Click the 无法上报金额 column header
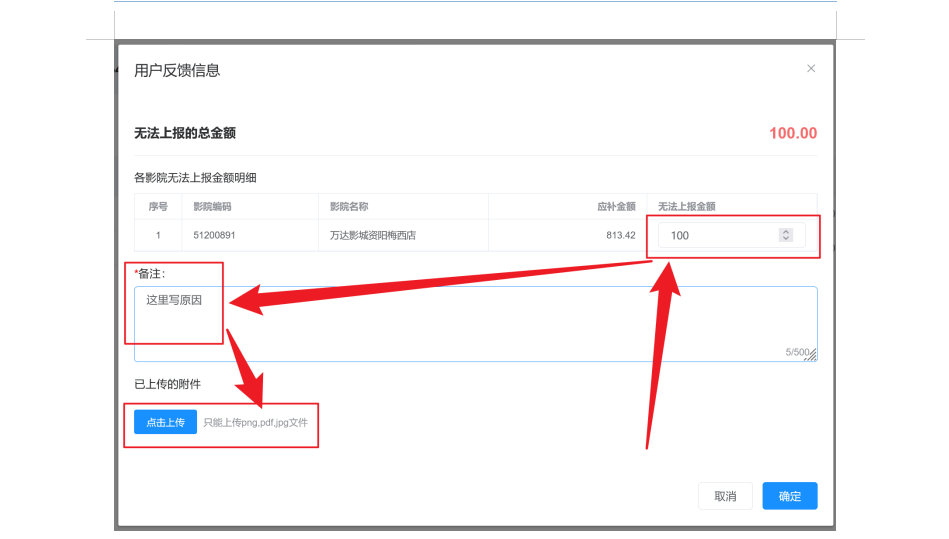The height and width of the screenshot is (539, 949). (x=686, y=207)
